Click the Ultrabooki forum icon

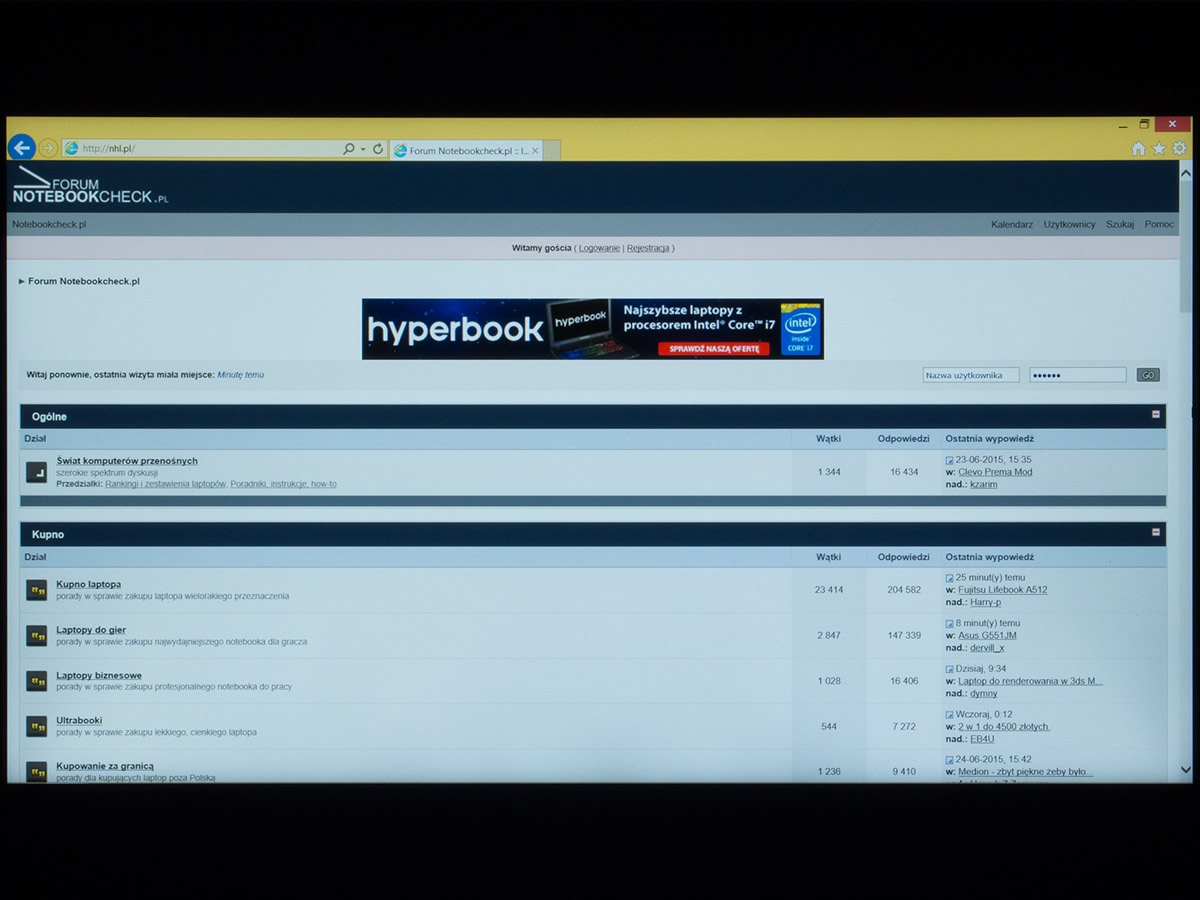pos(37,727)
